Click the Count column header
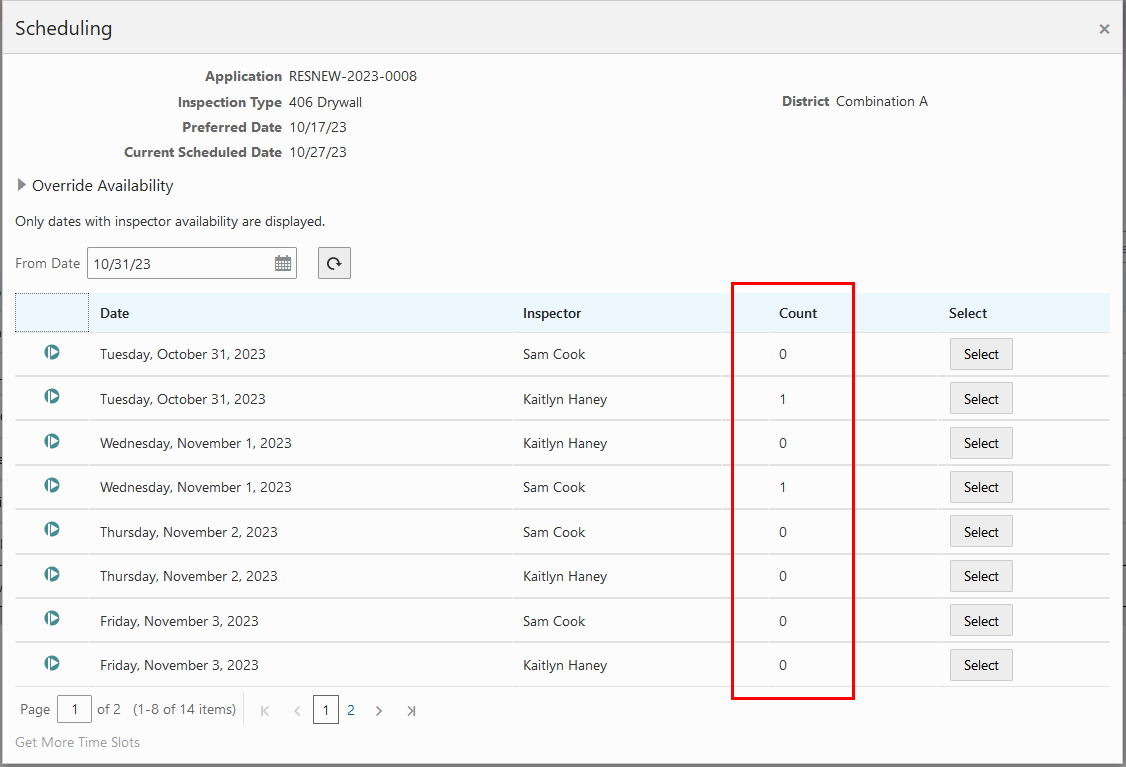The image size is (1126, 767). click(798, 313)
